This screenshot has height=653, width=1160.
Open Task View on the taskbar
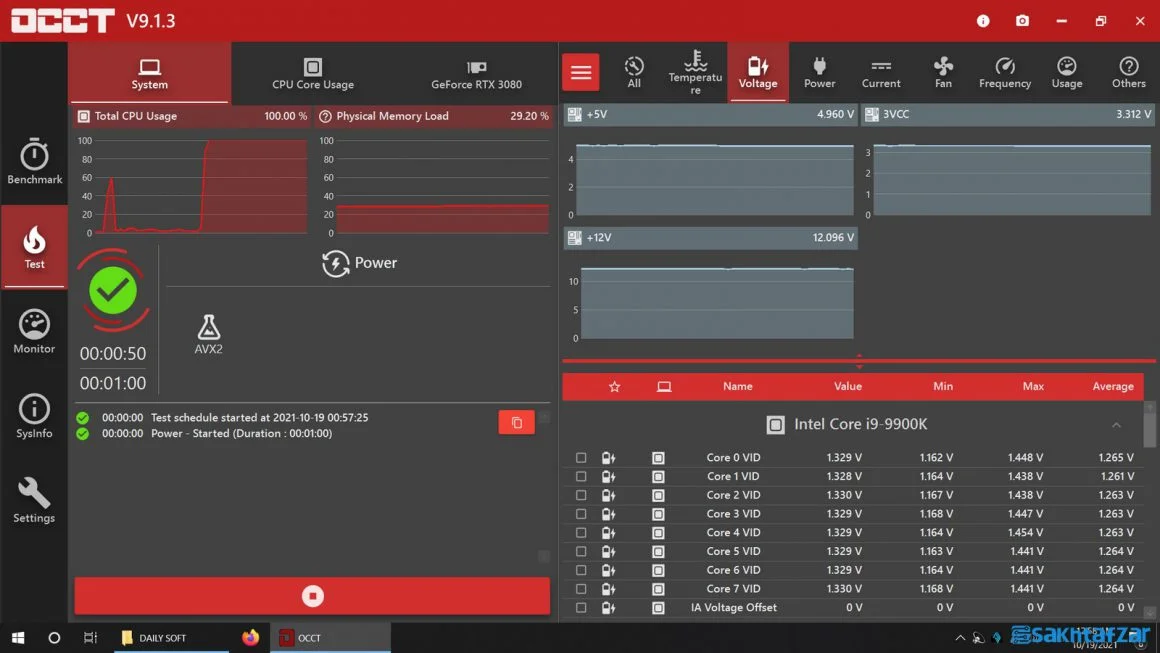pos(90,637)
